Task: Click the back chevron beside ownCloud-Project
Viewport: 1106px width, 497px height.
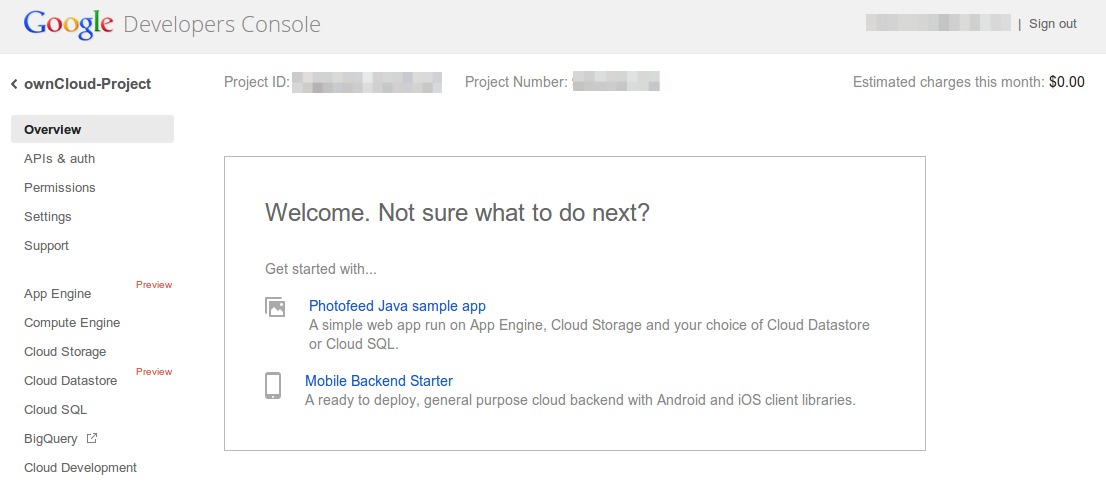Action: click(x=14, y=85)
